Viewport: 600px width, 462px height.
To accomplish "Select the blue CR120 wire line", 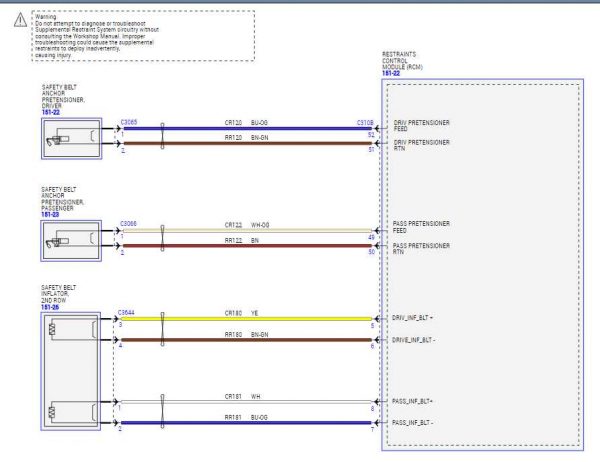I will [248, 129].
